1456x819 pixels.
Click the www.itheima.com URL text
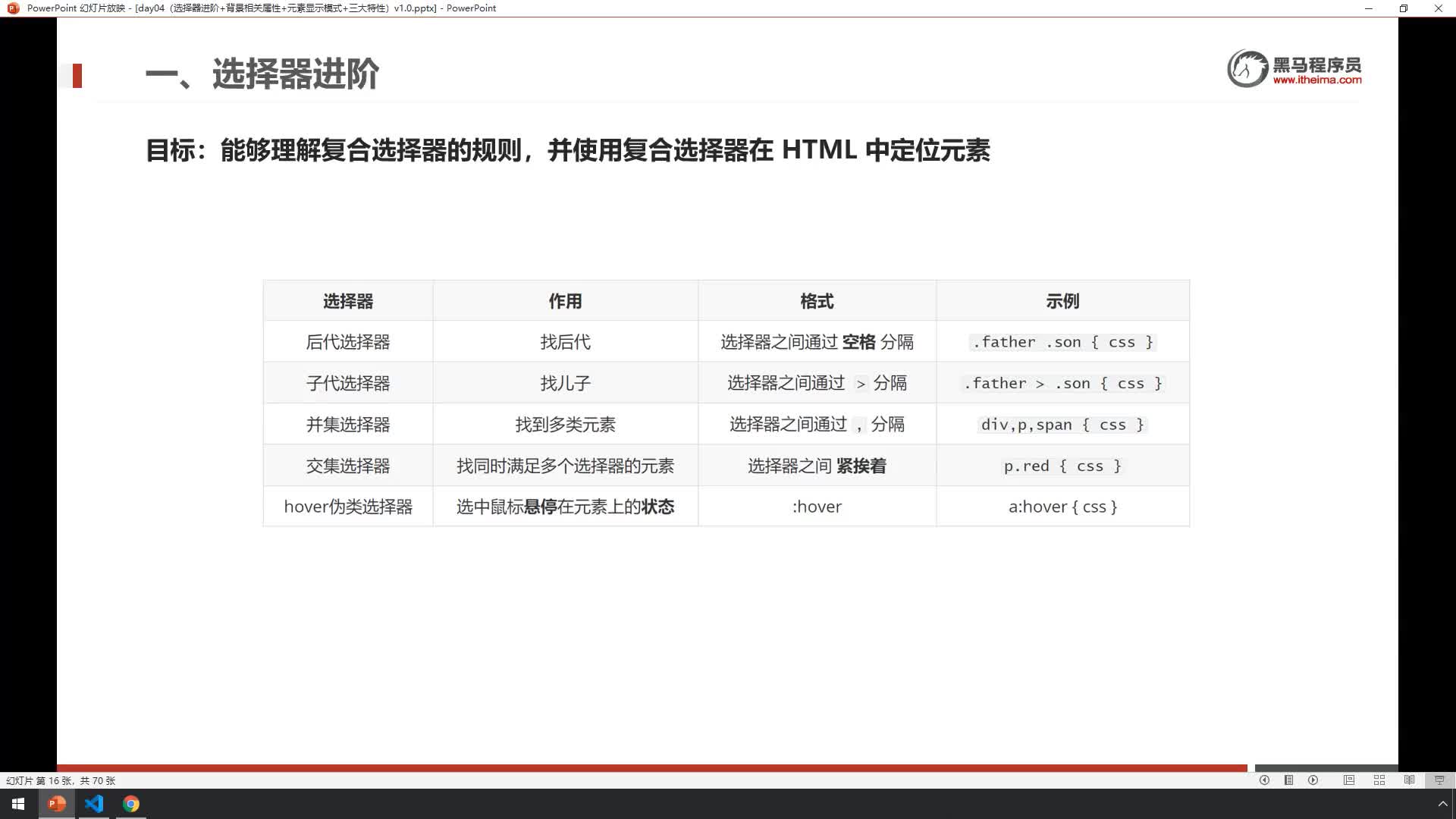click(1317, 80)
